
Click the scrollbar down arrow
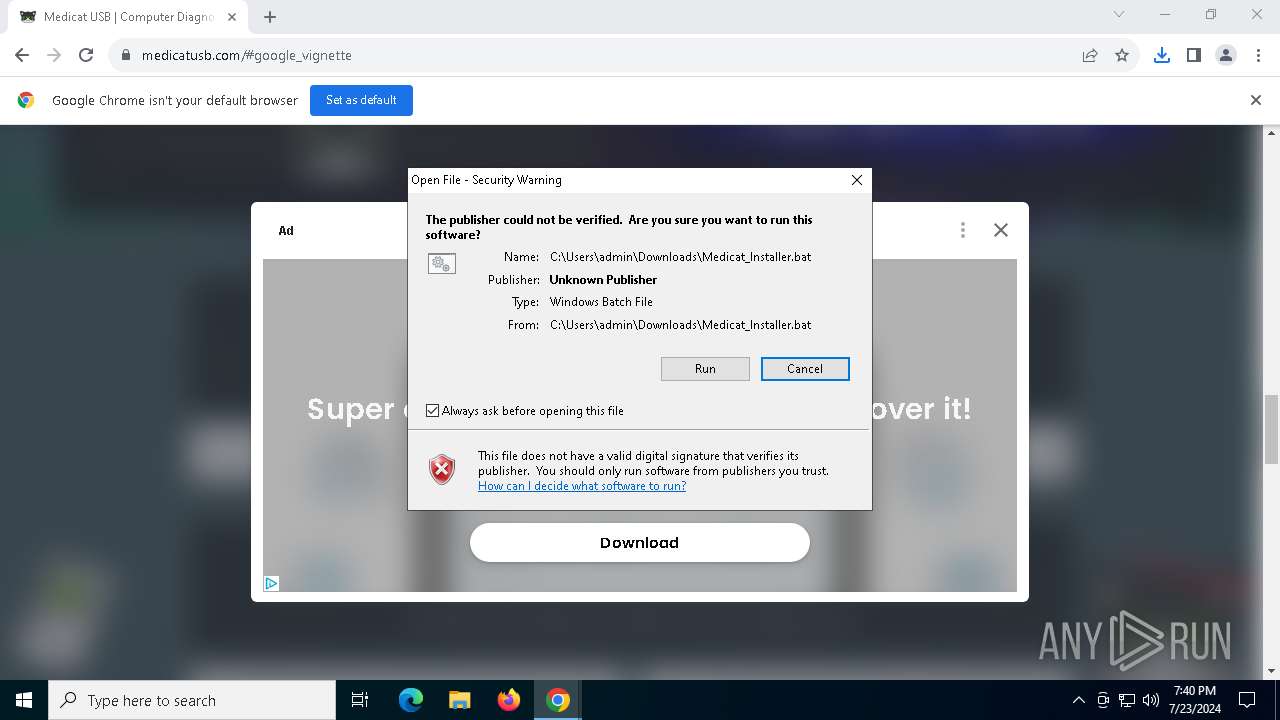point(1272,671)
